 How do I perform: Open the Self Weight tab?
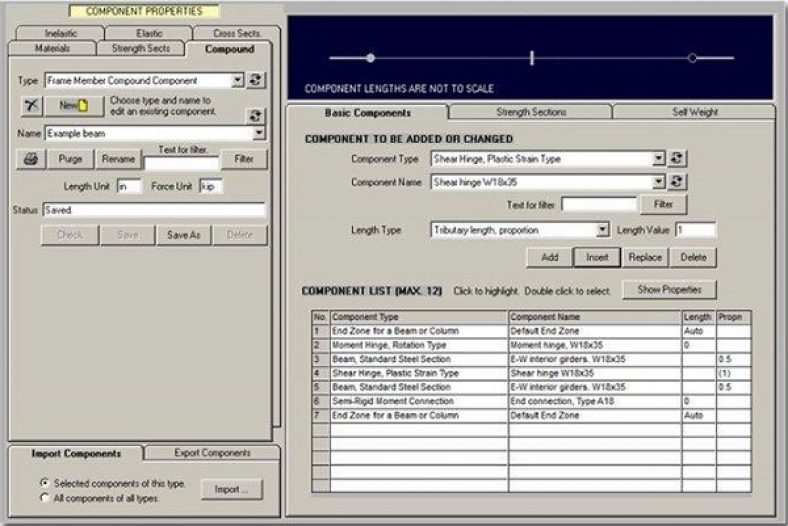(694, 112)
